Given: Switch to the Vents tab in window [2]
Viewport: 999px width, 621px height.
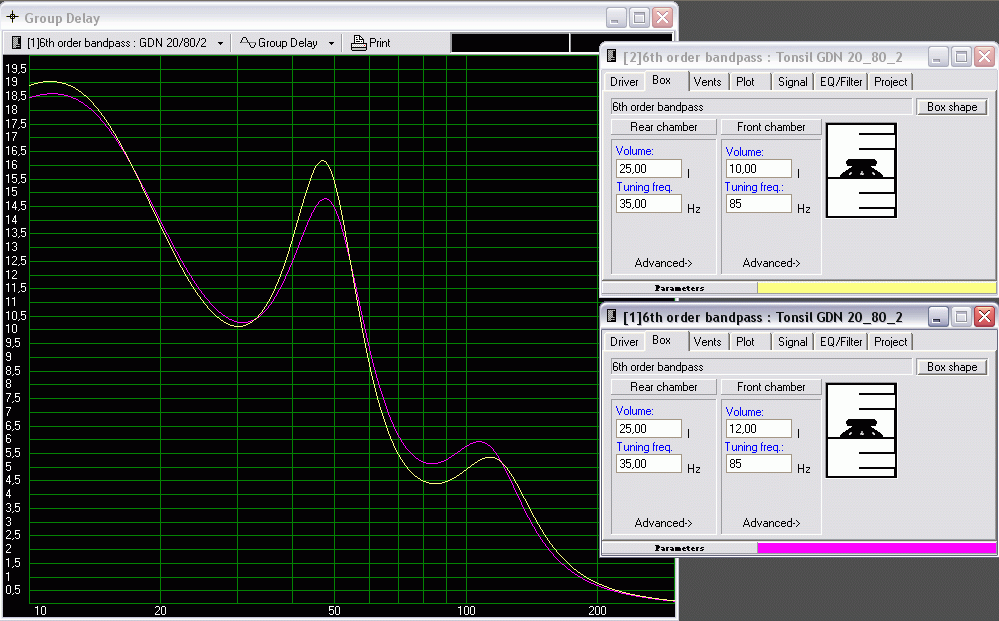Looking at the screenshot, I should [x=707, y=82].
